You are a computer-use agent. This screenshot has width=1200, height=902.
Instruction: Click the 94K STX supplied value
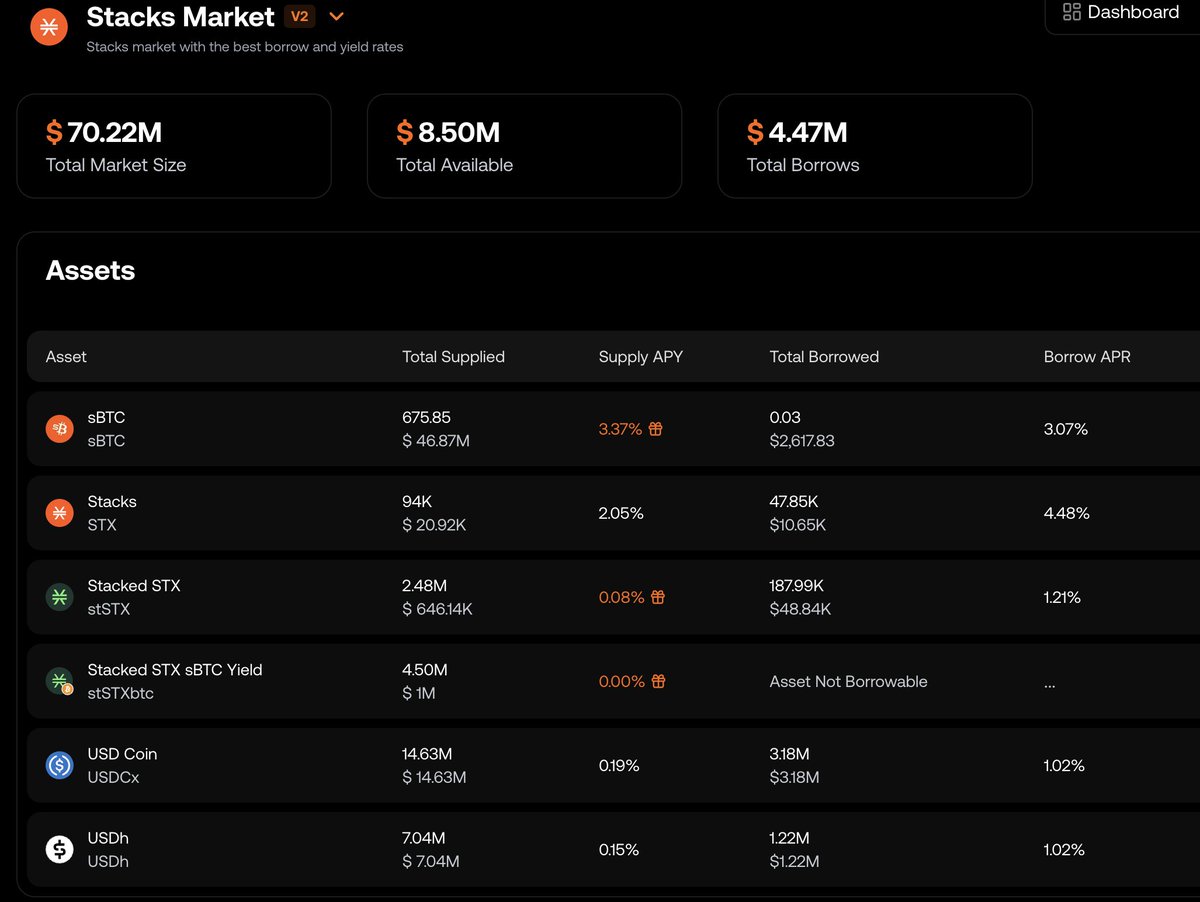click(x=417, y=502)
